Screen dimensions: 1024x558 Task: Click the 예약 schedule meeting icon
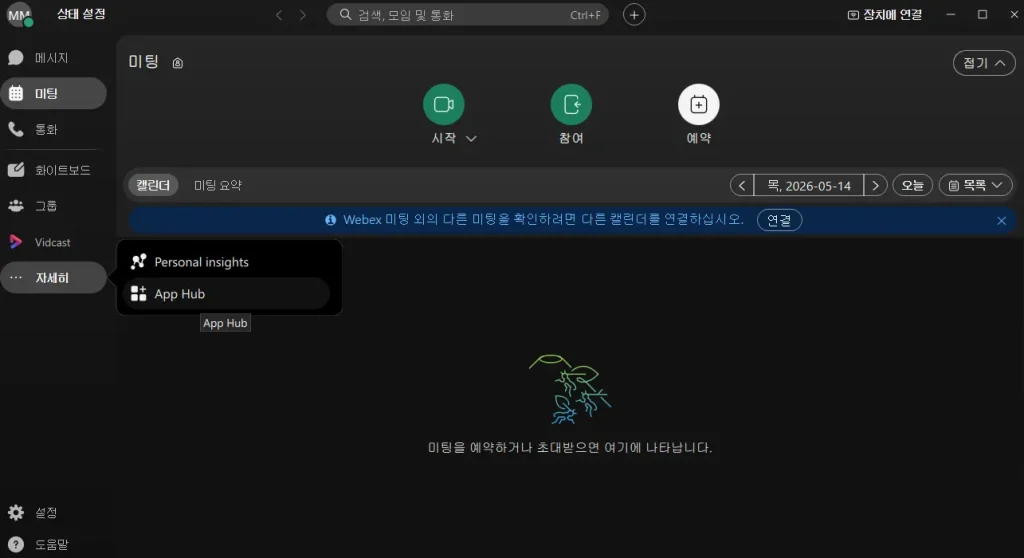click(x=698, y=105)
